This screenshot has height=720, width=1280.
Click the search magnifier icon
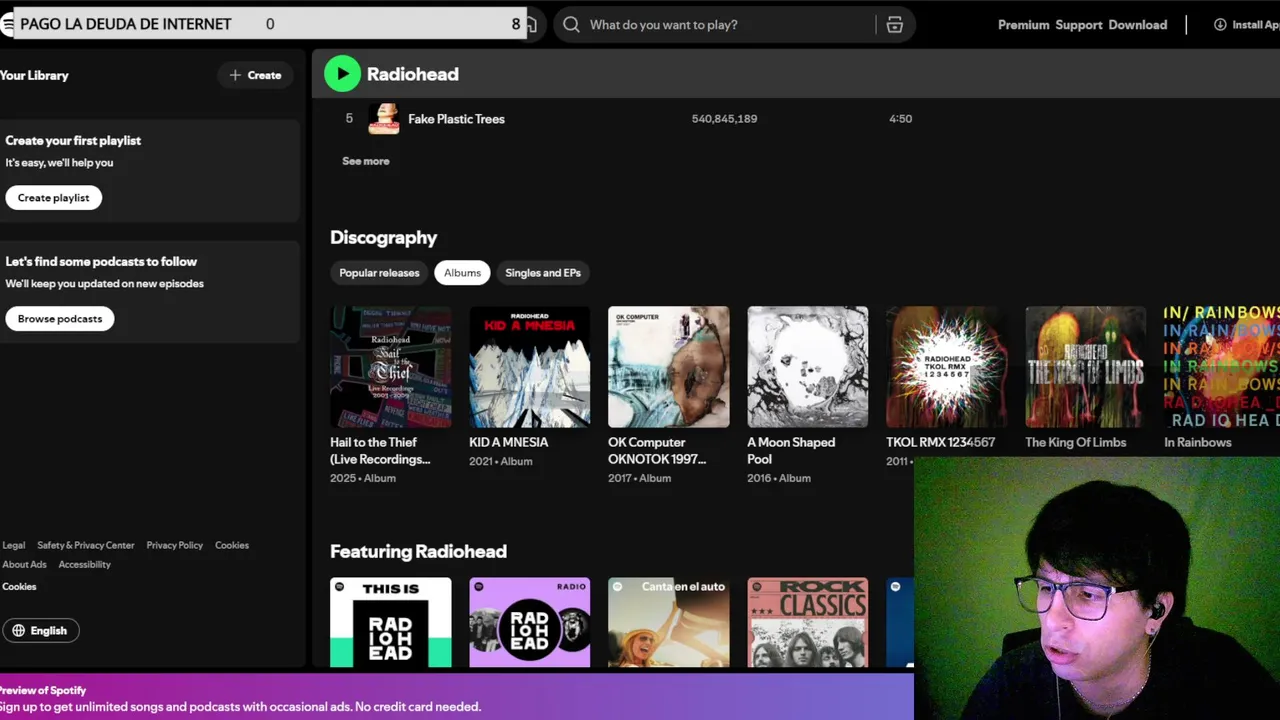point(571,25)
